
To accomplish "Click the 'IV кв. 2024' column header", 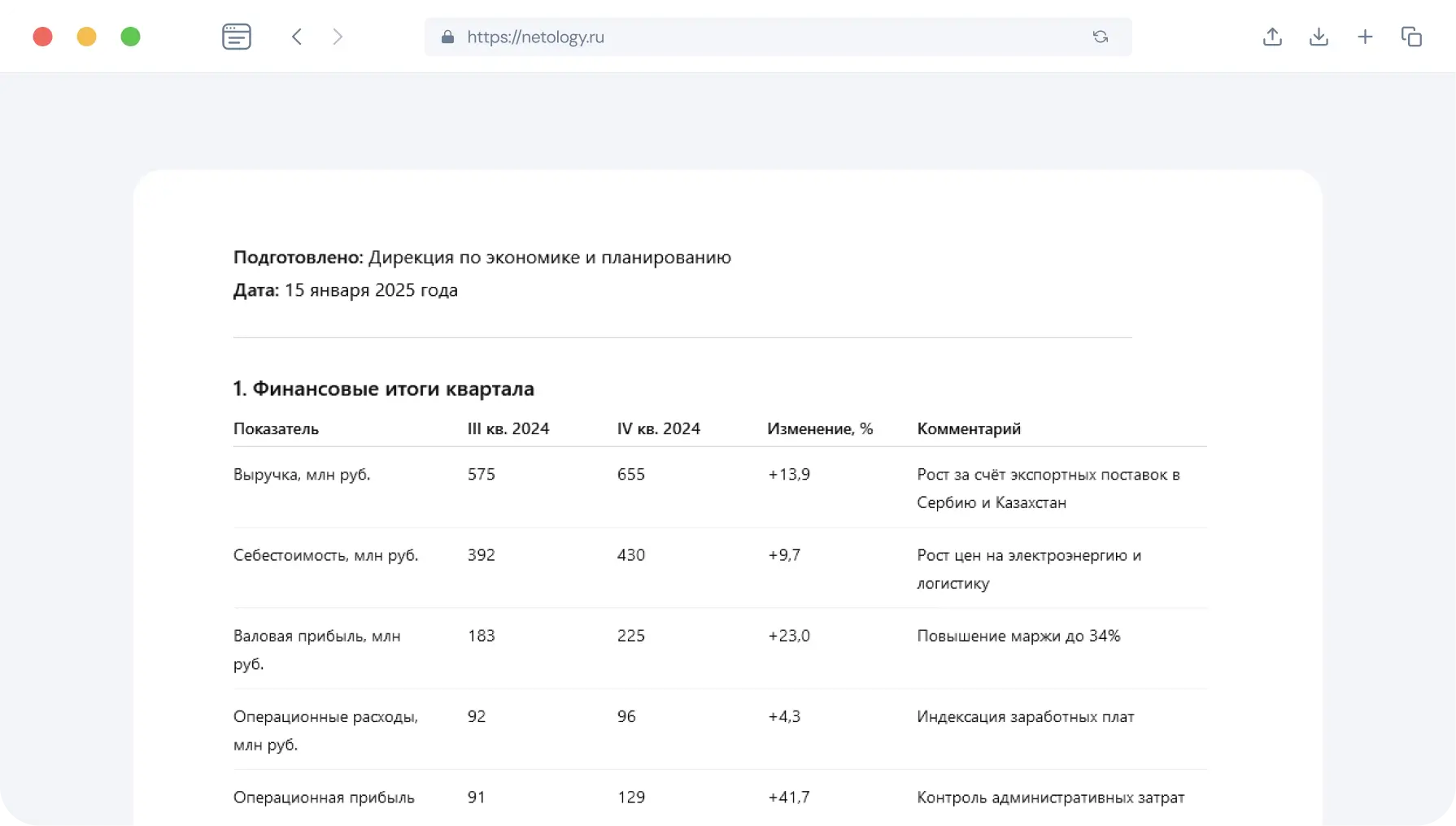I will [x=658, y=428].
